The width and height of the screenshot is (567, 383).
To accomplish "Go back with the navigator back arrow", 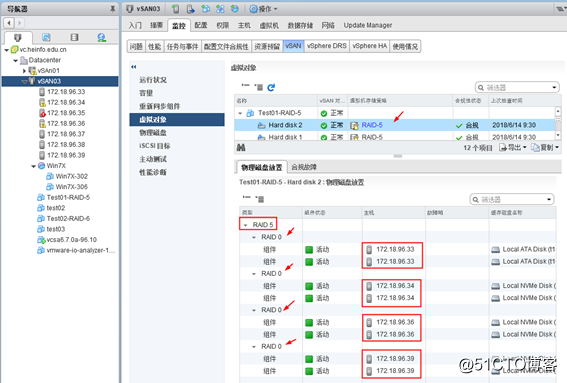I will point(9,23).
